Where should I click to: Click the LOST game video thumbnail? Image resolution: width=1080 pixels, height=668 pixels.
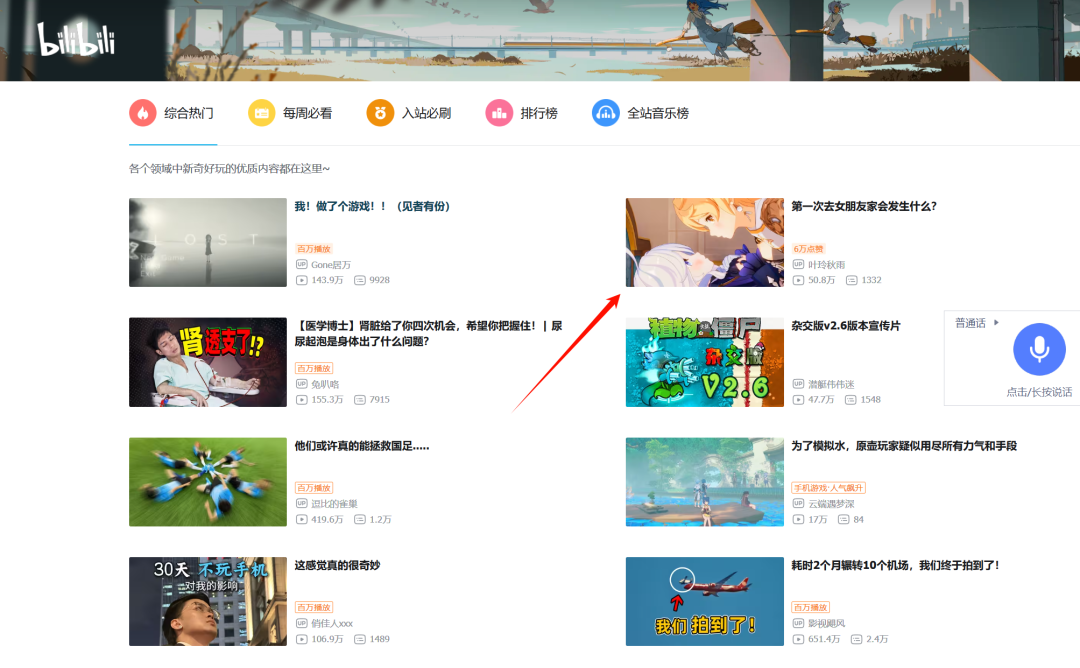click(x=208, y=242)
